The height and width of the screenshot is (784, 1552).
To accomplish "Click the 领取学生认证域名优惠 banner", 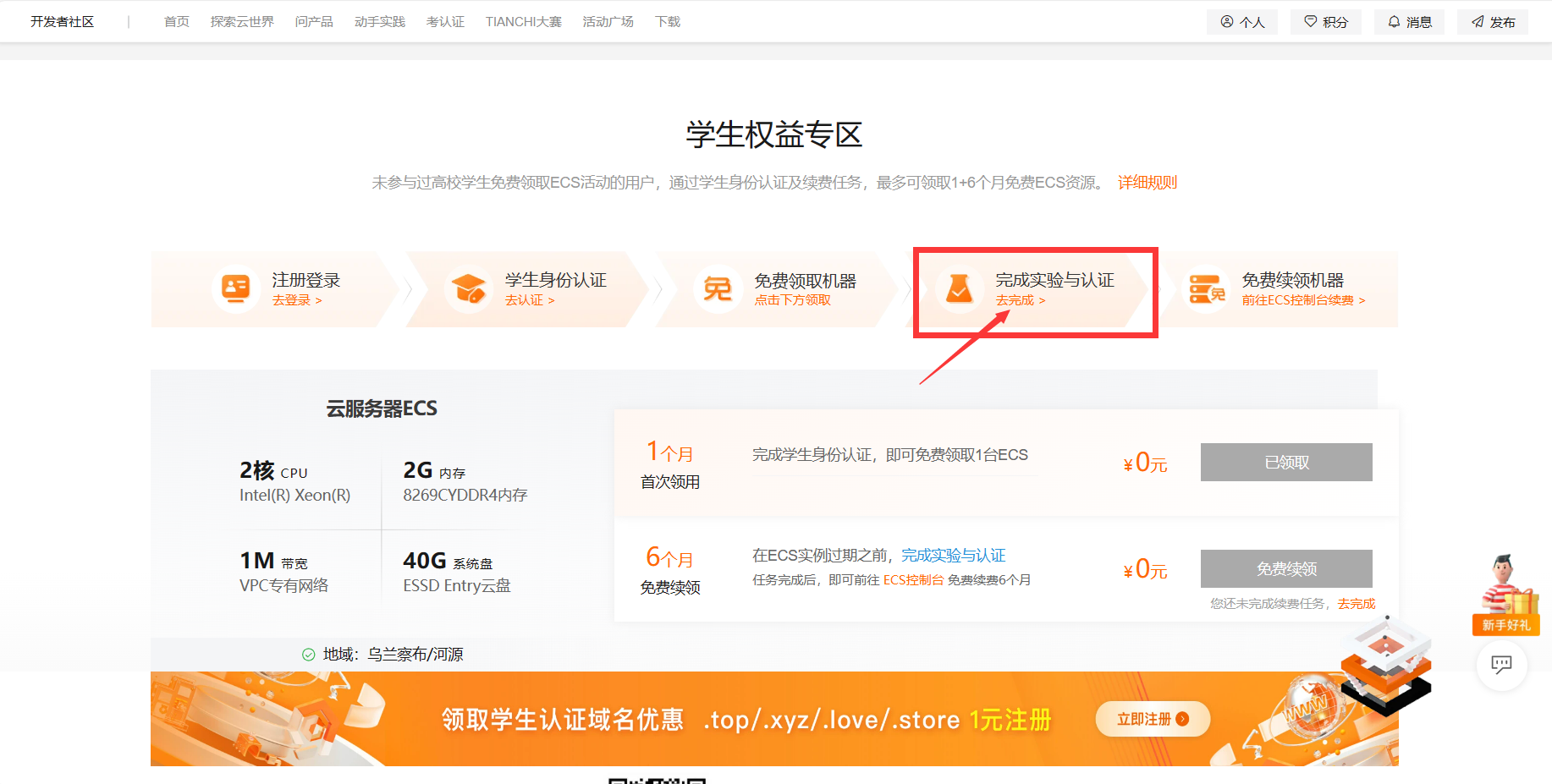I will pyautogui.click(x=774, y=719).
